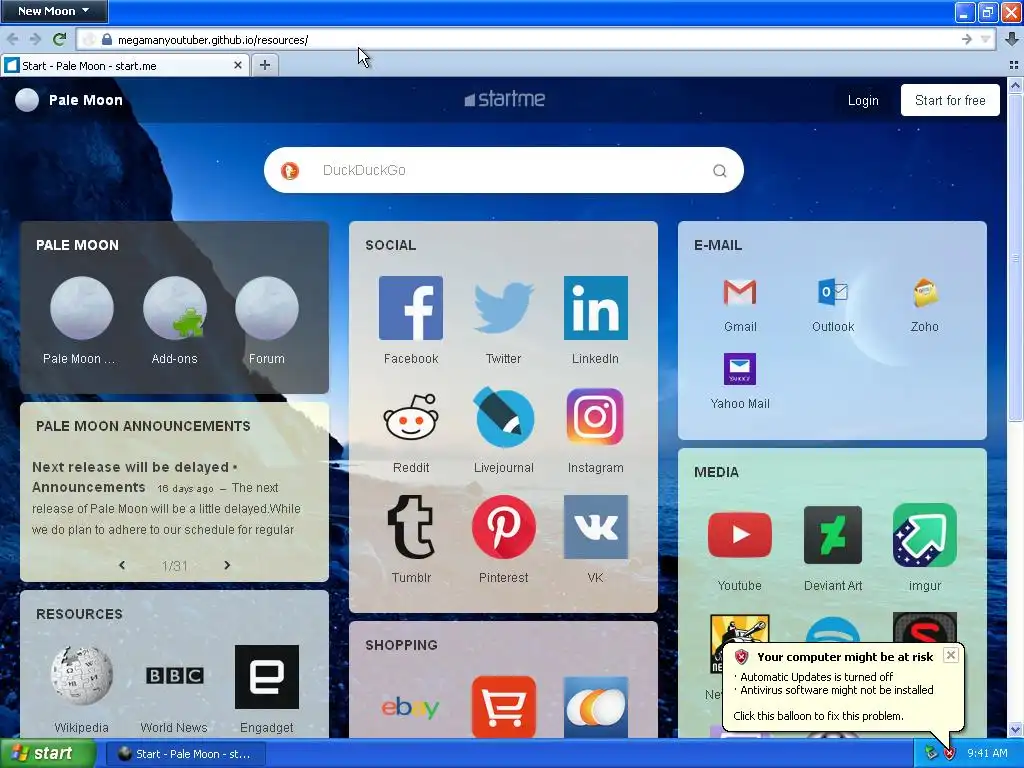
Task: Open the Pinterest icon
Action: pos(504,527)
